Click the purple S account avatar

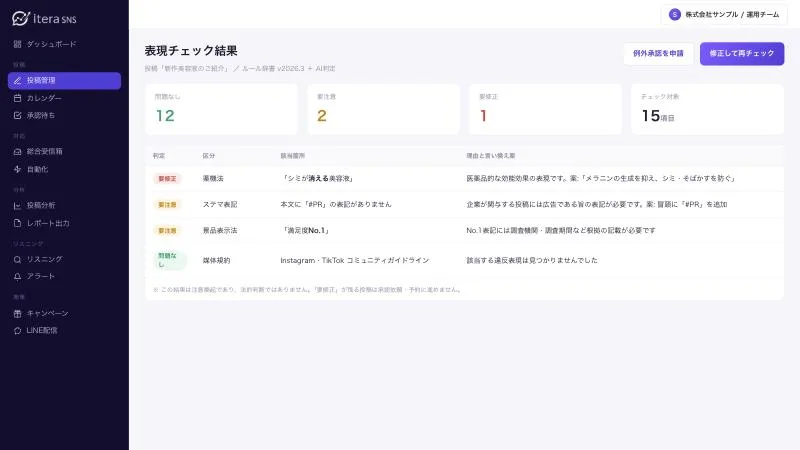coord(674,15)
